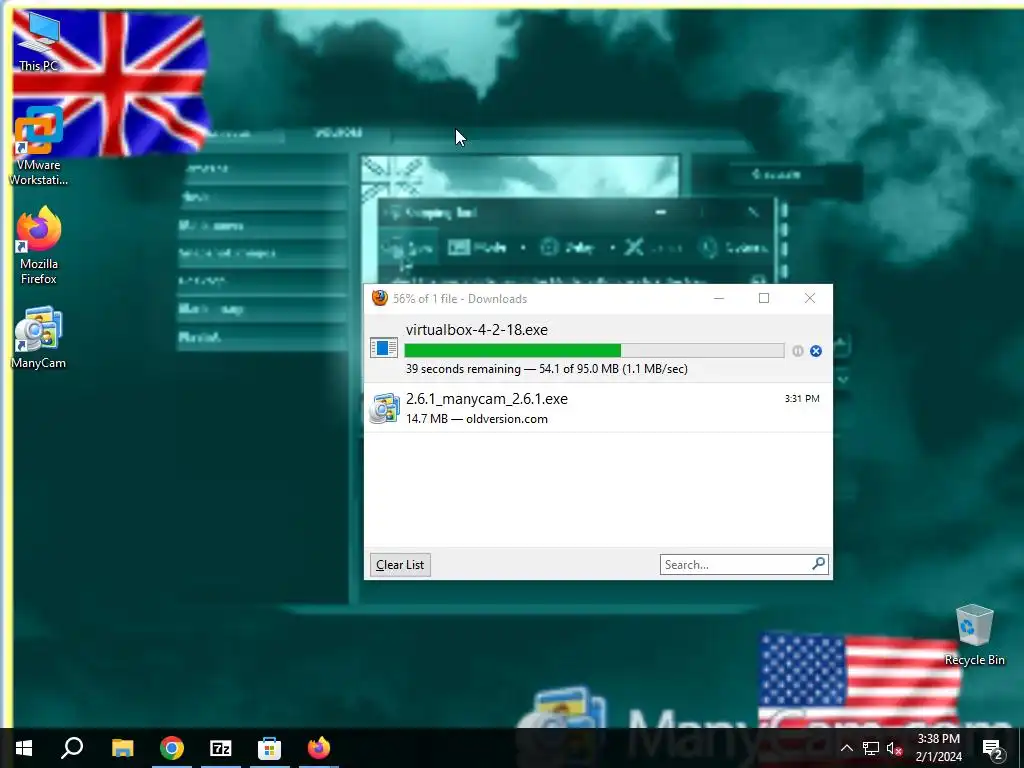This screenshot has height=768, width=1024.
Task: Open the Recycle Bin
Action: point(974,635)
